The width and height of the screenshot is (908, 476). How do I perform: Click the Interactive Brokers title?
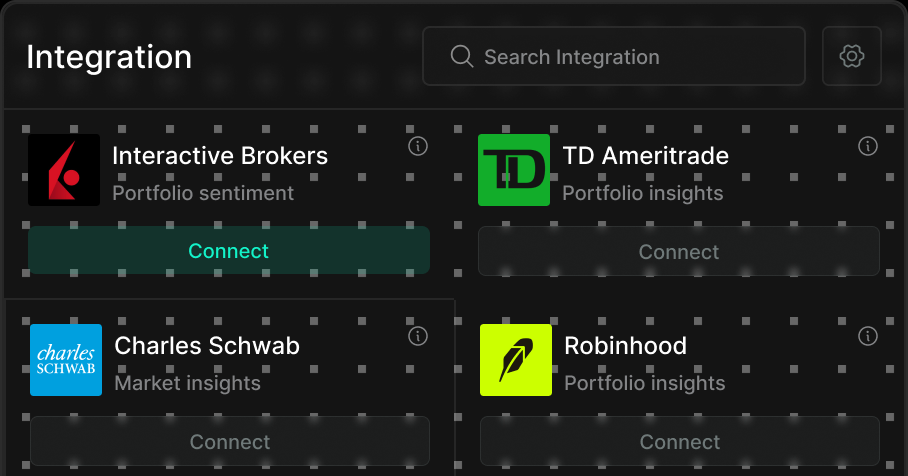coord(220,156)
